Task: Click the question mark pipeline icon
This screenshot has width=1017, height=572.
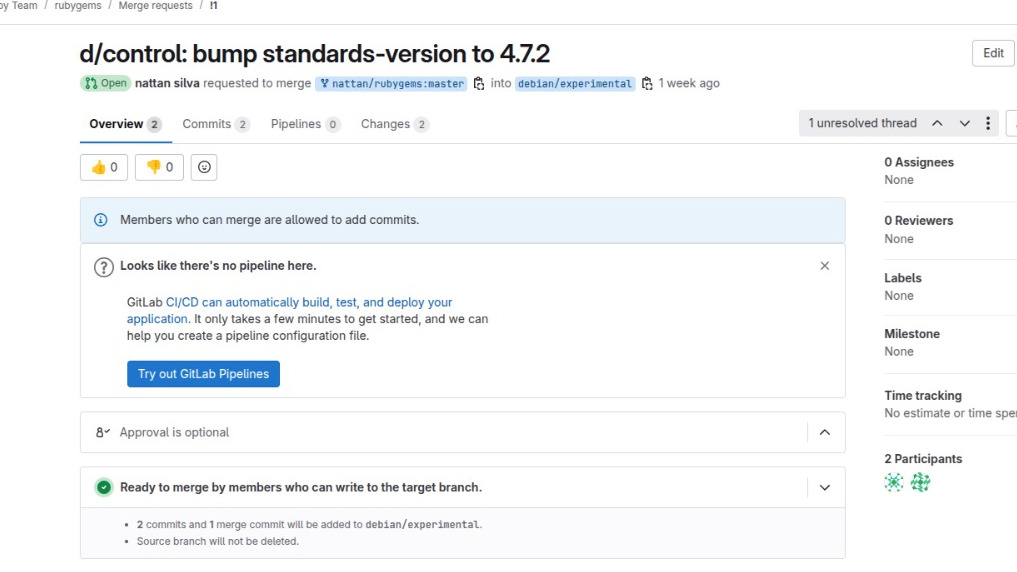Action: pyautogui.click(x=104, y=267)
